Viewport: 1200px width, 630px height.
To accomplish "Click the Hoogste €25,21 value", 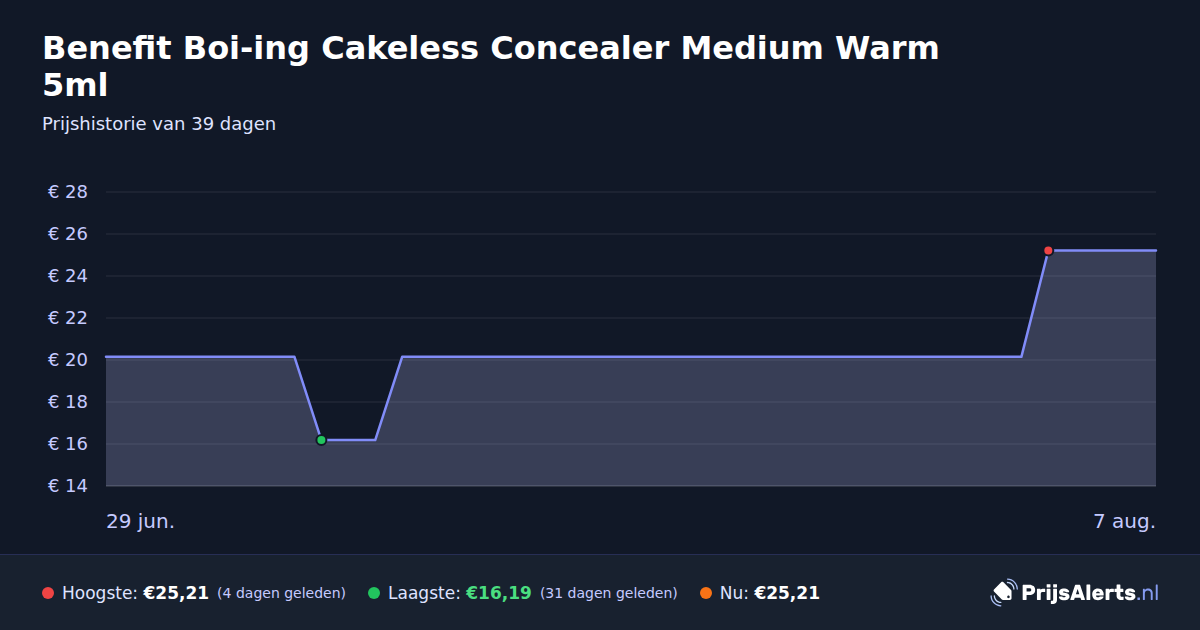I will coord(176,593).
